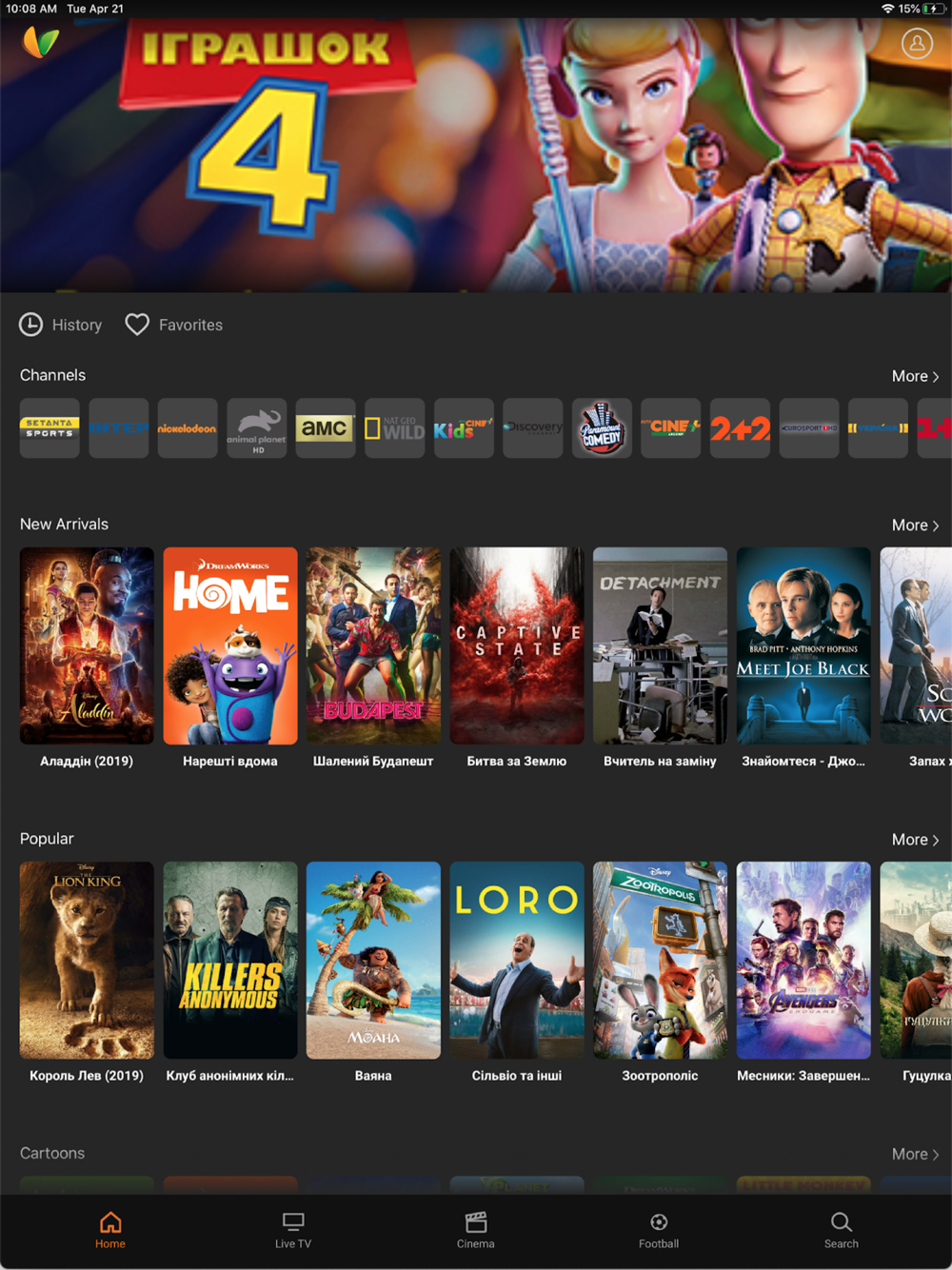The image size is (952, 1270).
Task: Switch to the Football tab
Action: click(659, 1230)
